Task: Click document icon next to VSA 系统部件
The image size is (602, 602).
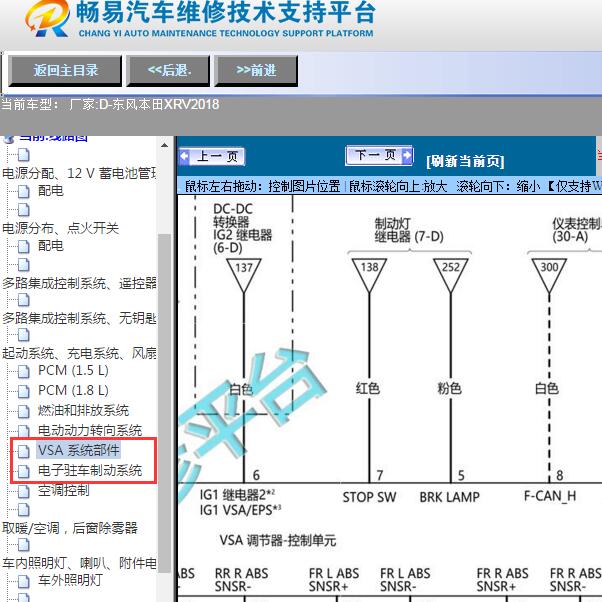Action: (x=23, y=451)
